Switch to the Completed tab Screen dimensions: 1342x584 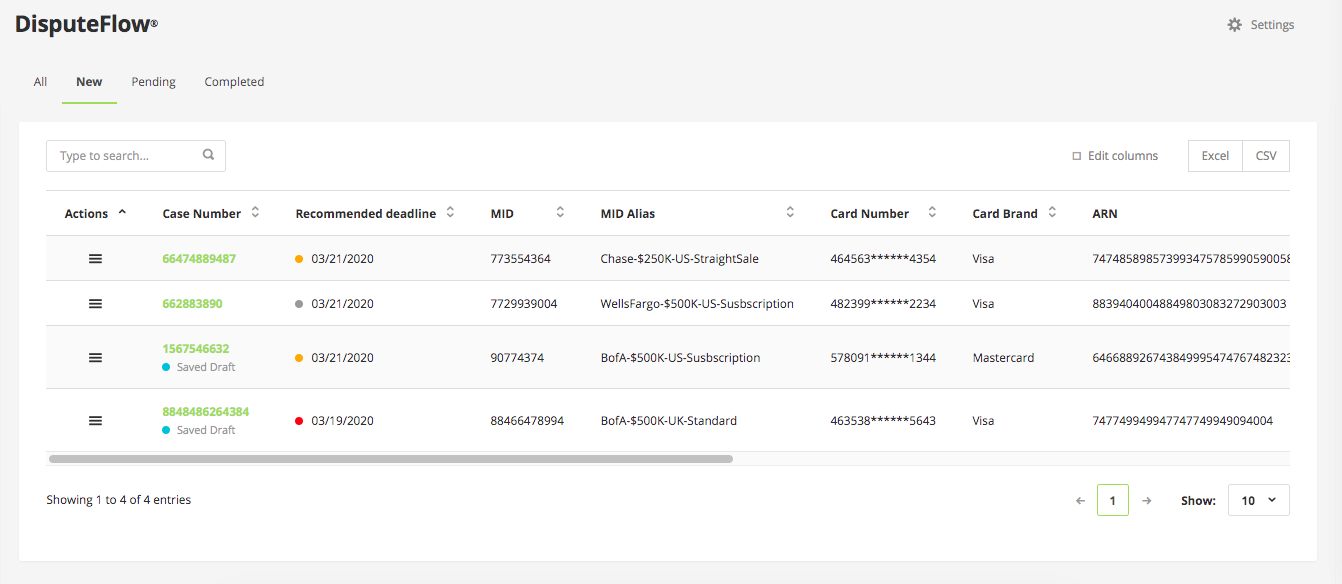[234, 81]
